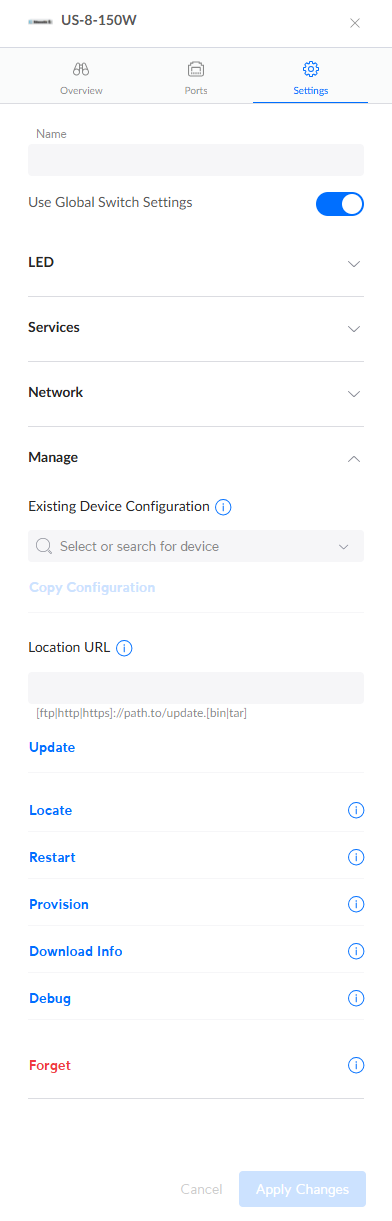Click the info icon next to Existing Device Configuration
The image size is (392, 1221).
[x=223, y=507]
